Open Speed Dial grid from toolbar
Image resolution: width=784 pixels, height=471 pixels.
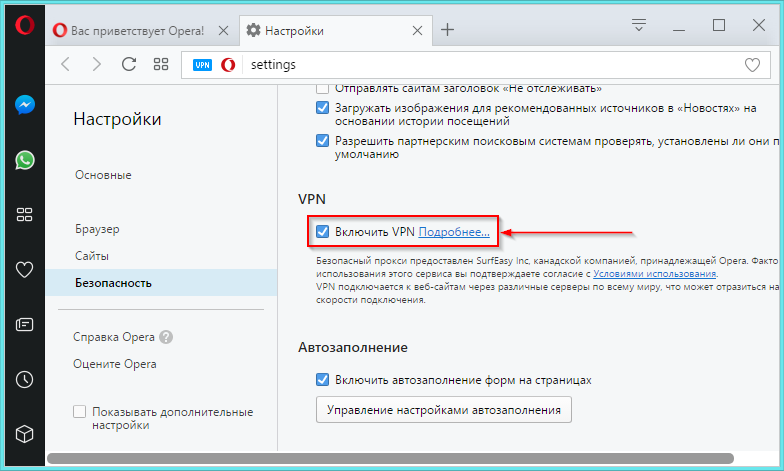[x=160, y=64]
